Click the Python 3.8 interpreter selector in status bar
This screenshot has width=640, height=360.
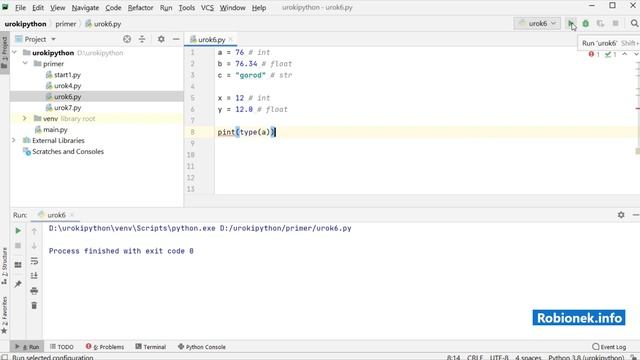coord(586,357)
